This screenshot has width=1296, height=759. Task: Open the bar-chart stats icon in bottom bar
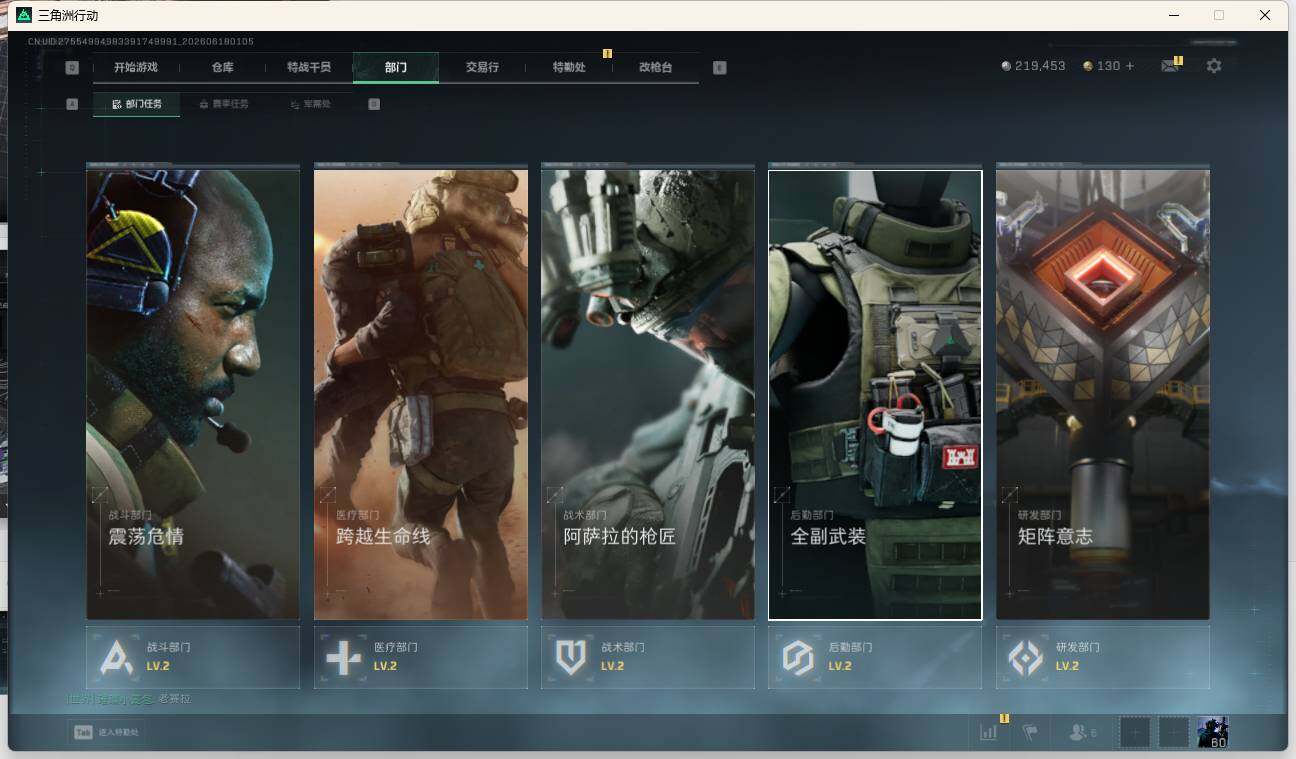click(989, 732)
